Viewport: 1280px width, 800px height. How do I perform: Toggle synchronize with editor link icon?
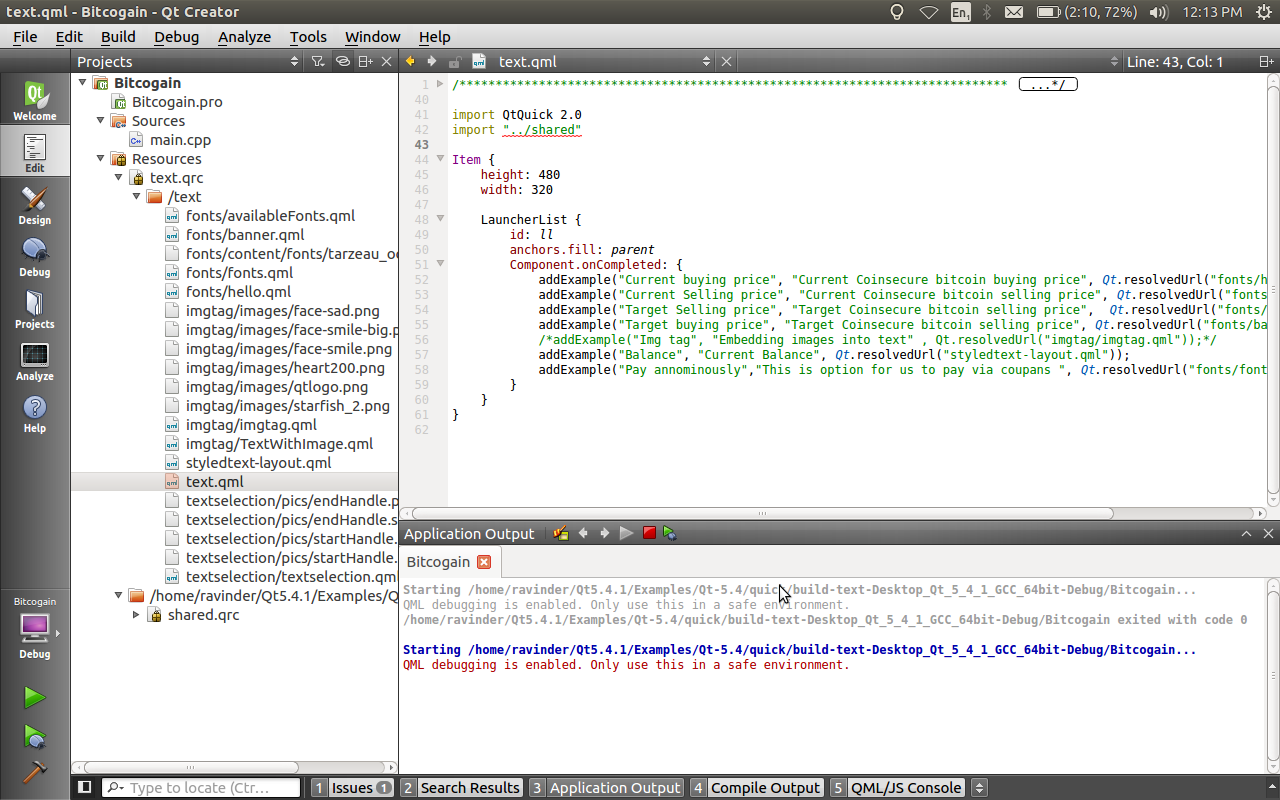[x=342, y=62]
